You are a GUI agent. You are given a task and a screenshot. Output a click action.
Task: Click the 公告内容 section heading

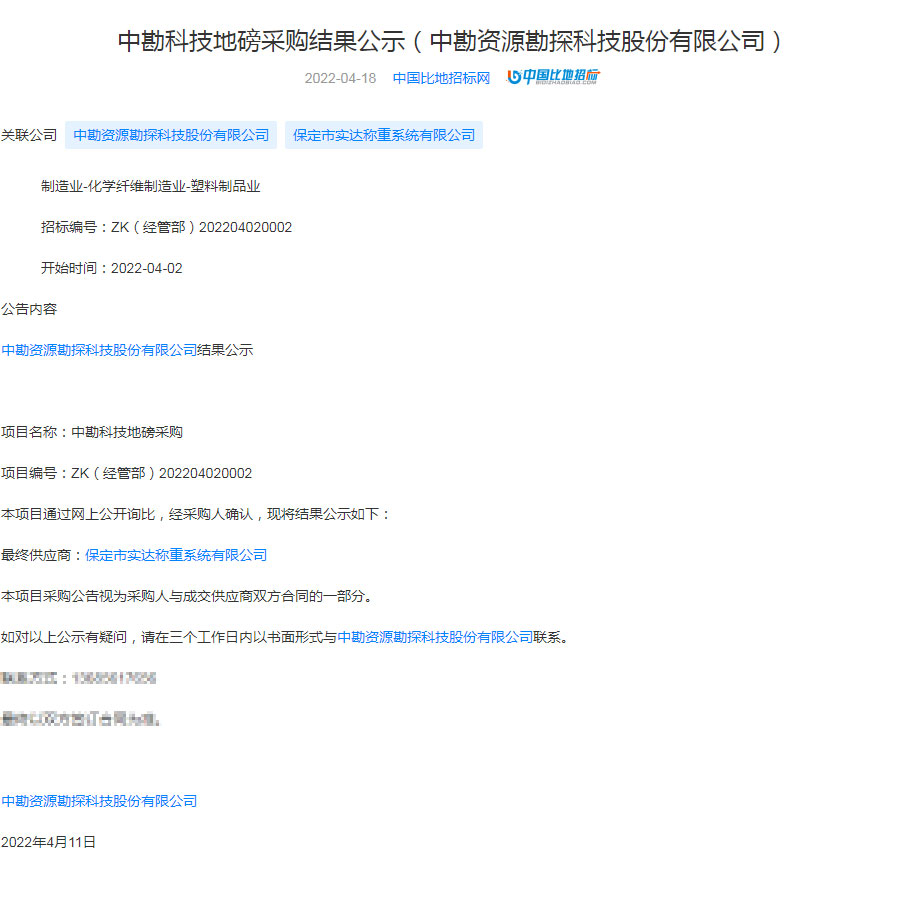click(x=29, y=309)
